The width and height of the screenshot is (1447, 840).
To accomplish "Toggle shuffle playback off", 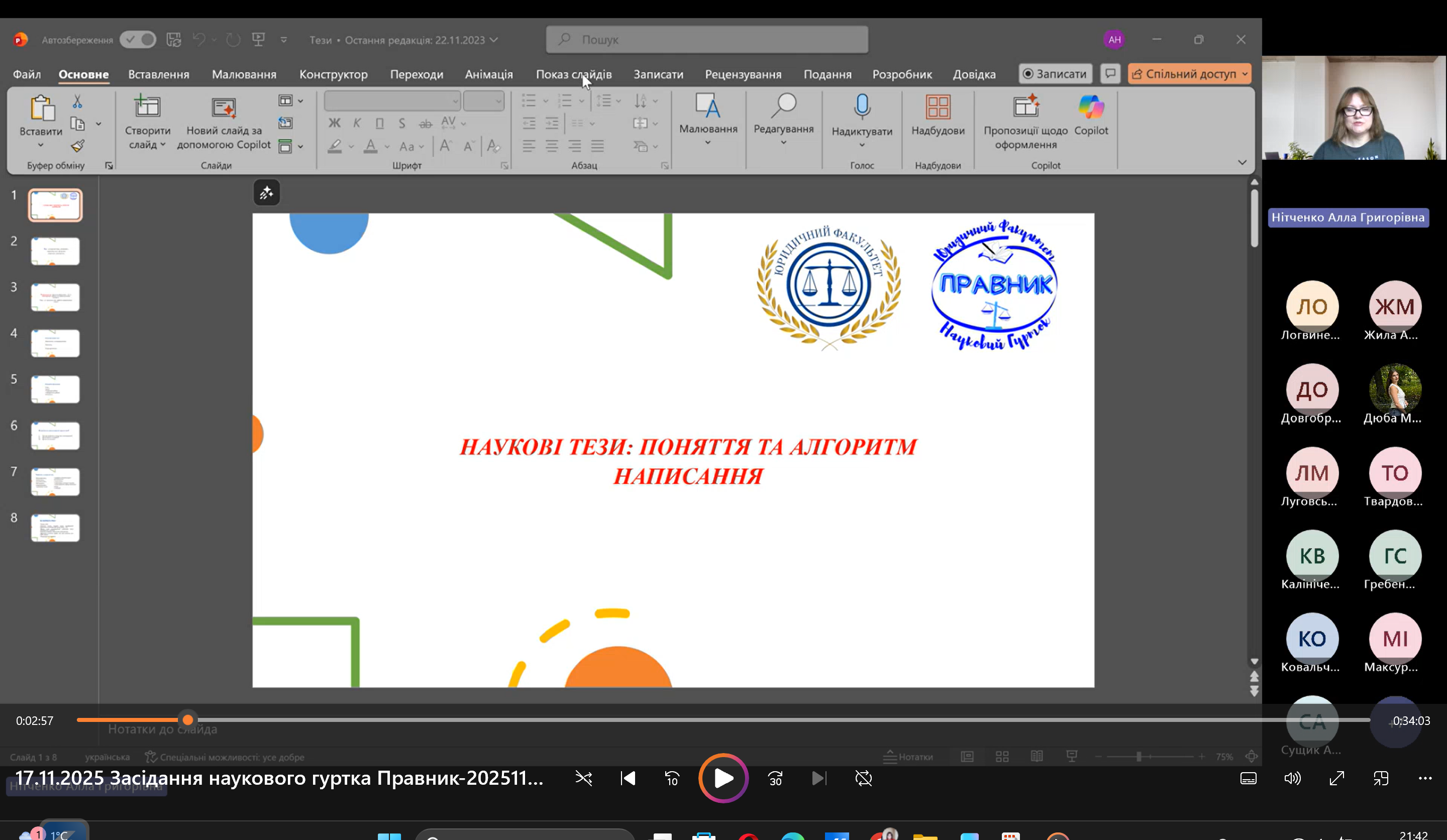I will 583,779.
